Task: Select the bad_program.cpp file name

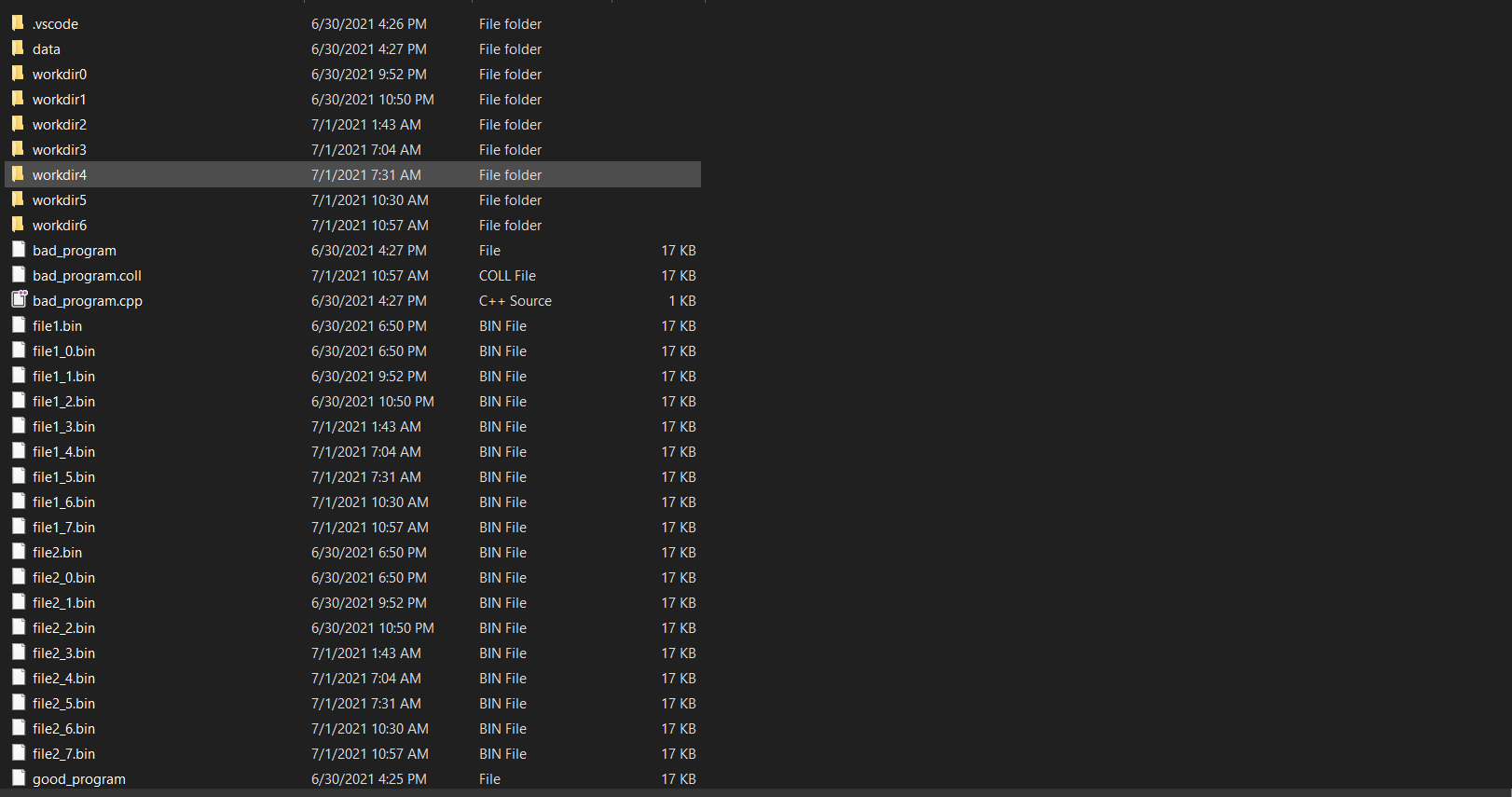Action: pyautogui.click(x=88, y=301)
